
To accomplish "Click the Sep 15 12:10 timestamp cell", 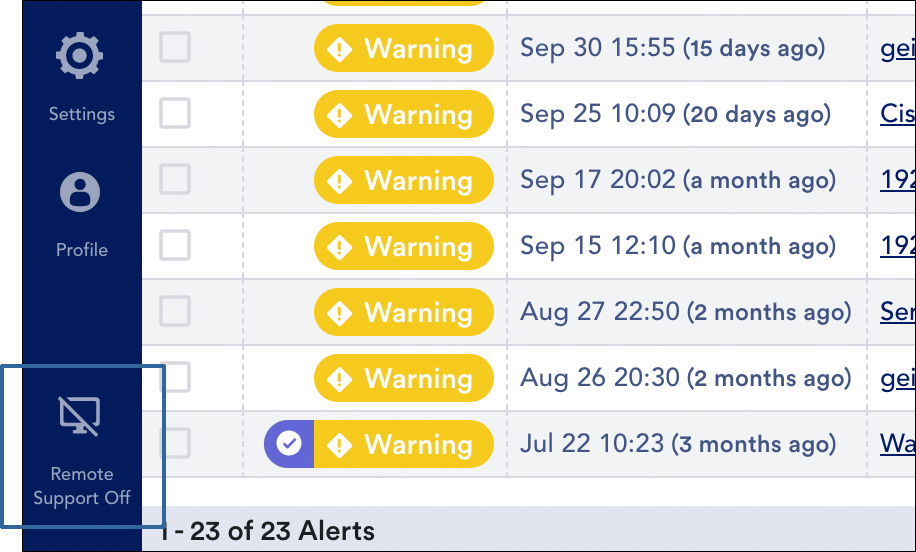I will tap(678, 246).
